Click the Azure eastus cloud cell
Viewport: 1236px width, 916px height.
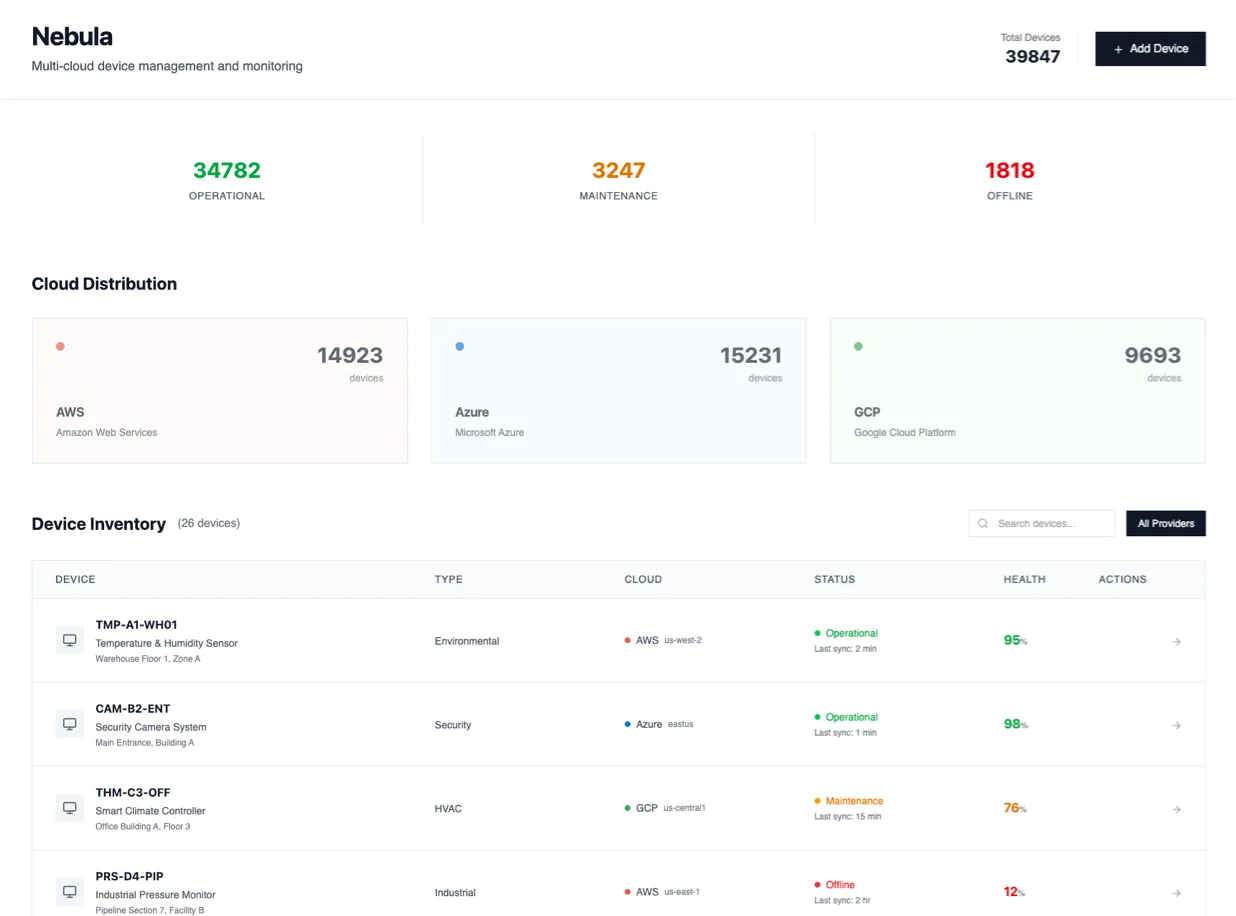pyautogui.click(x=659, y=724)
